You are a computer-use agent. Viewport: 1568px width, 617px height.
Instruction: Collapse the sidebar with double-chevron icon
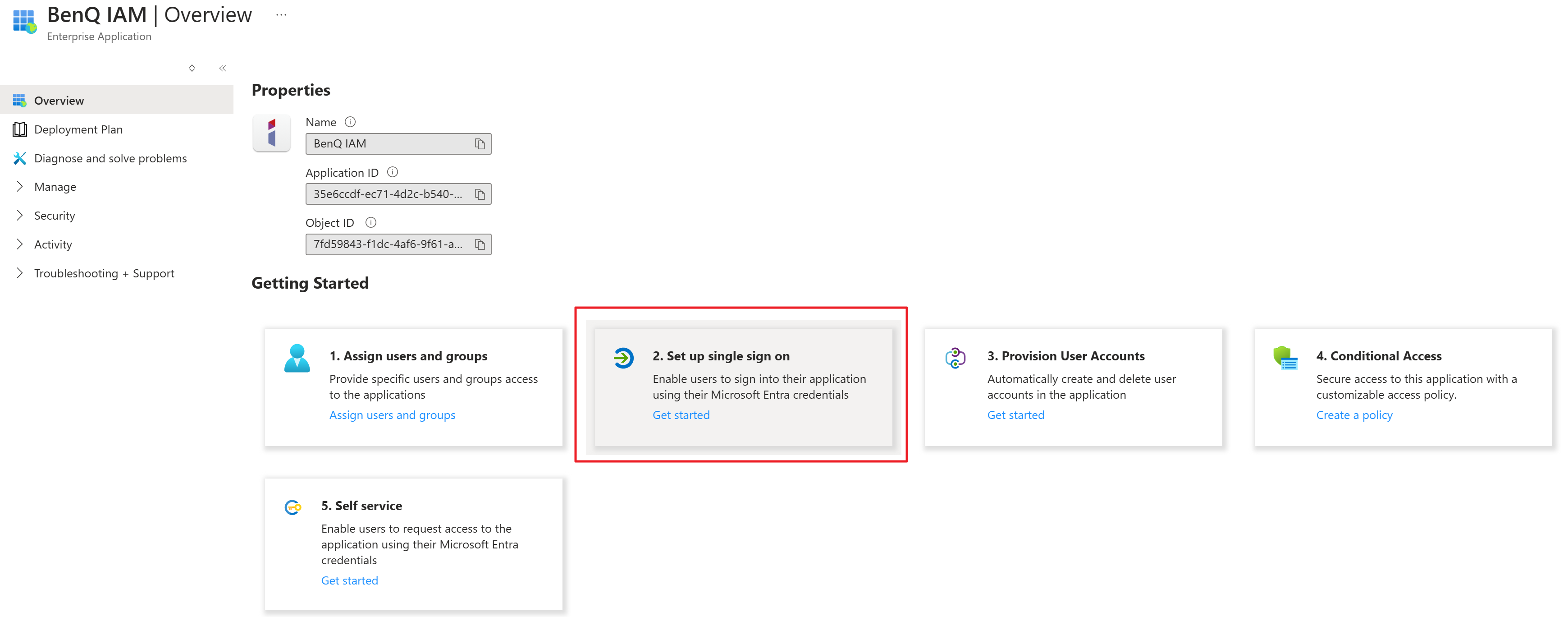coord(223,68)
